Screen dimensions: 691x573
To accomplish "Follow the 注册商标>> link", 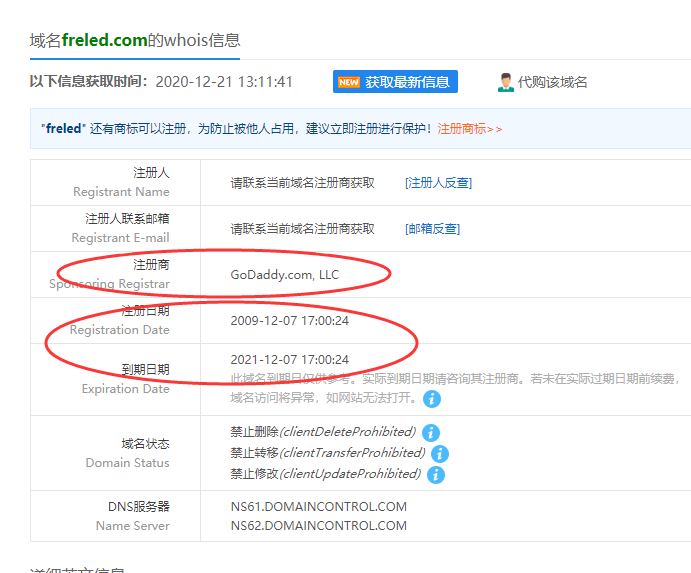I will [469, 129].
